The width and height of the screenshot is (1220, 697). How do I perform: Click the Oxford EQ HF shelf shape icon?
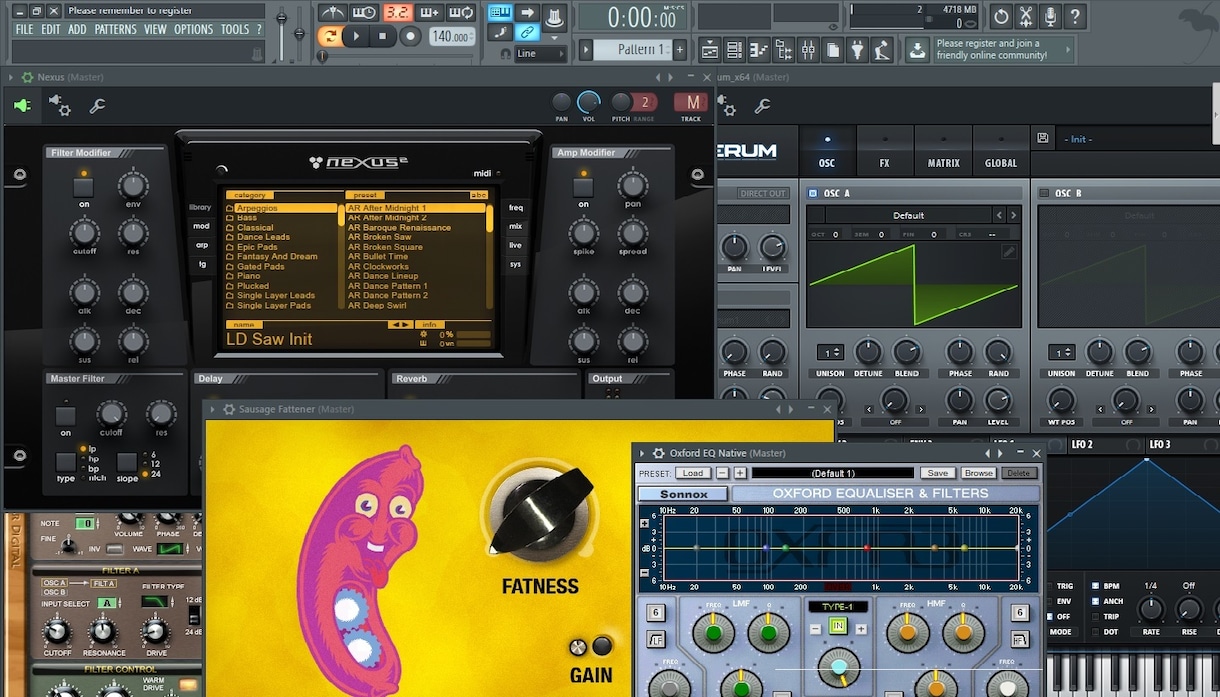pyautogui.click(x=1020, y=640)
